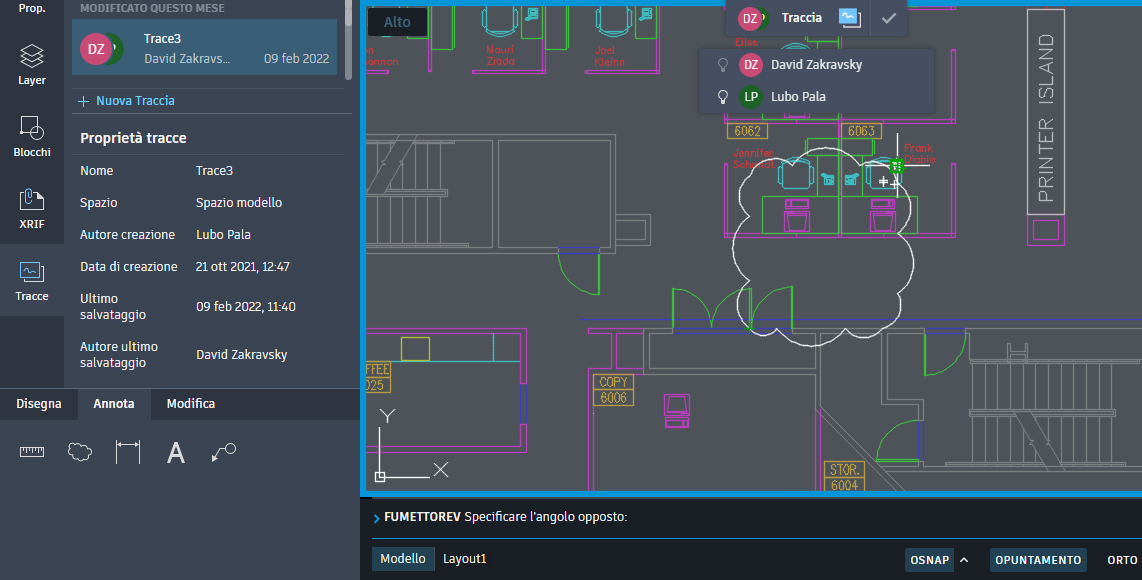Open the Prop. panel
Viewport: 1142px width, 580px height.
(31, 9)
